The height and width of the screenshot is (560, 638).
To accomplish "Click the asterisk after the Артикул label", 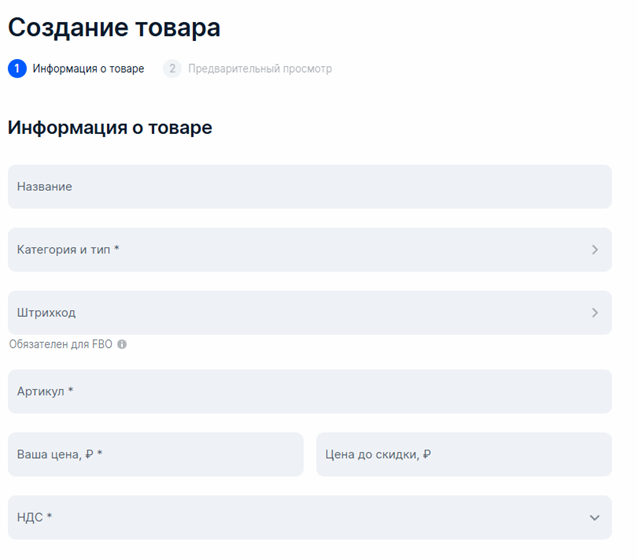I will click(71, 391).
